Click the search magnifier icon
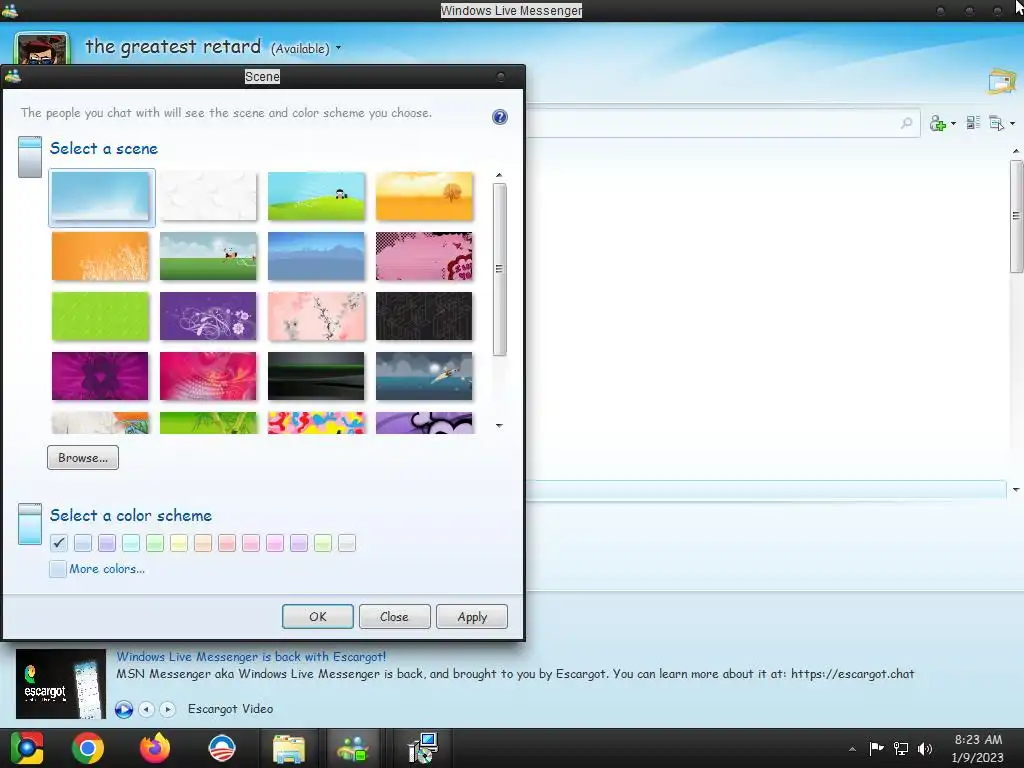This screenshot has width=1024, height=768. click(x=906, y=123)
